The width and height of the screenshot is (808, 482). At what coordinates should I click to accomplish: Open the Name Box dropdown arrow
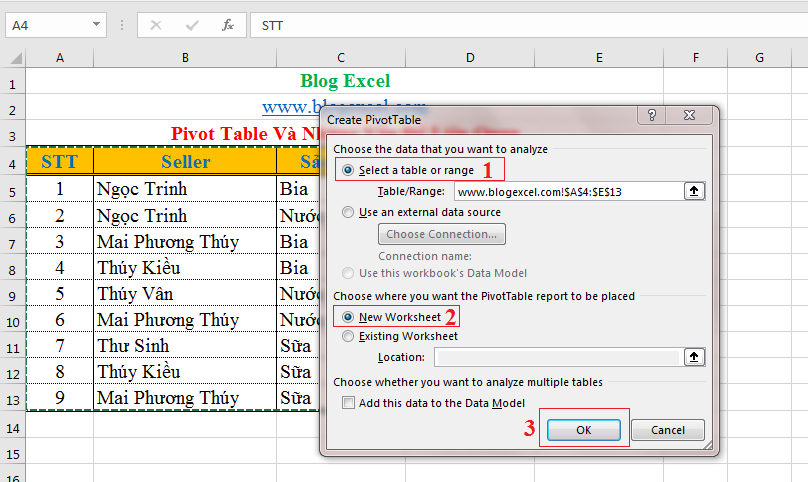tap(96, 25)
